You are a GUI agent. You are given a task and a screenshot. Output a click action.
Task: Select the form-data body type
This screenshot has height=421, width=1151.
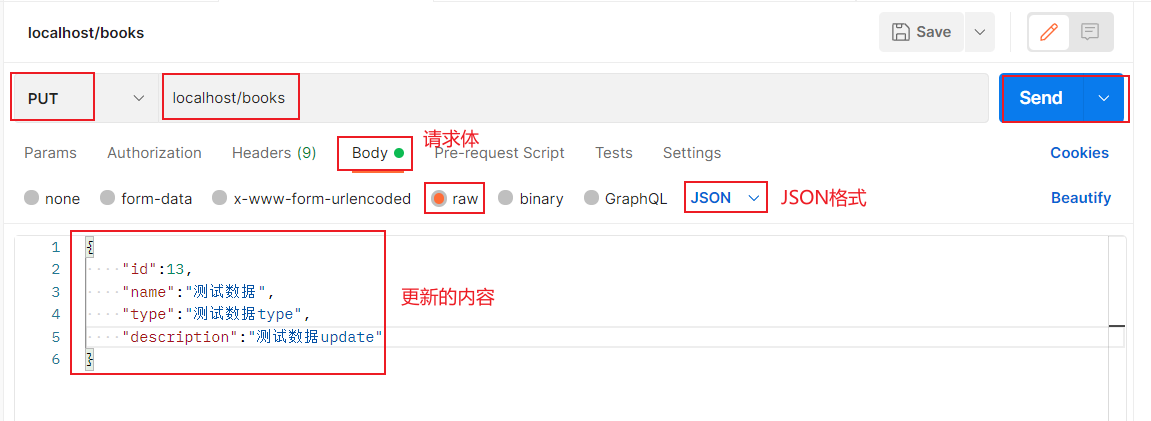(146, 198)
